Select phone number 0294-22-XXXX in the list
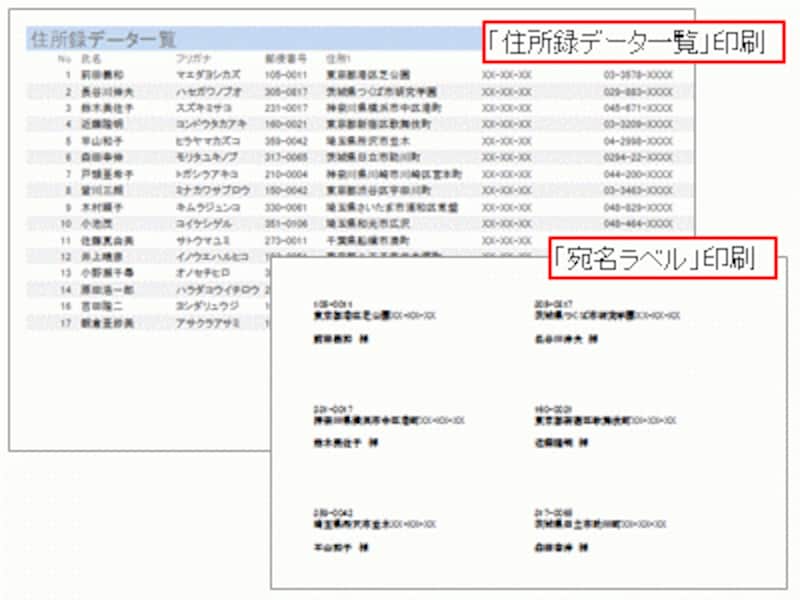The height and width of the screenshot is (600, 800). click(638, 157)
